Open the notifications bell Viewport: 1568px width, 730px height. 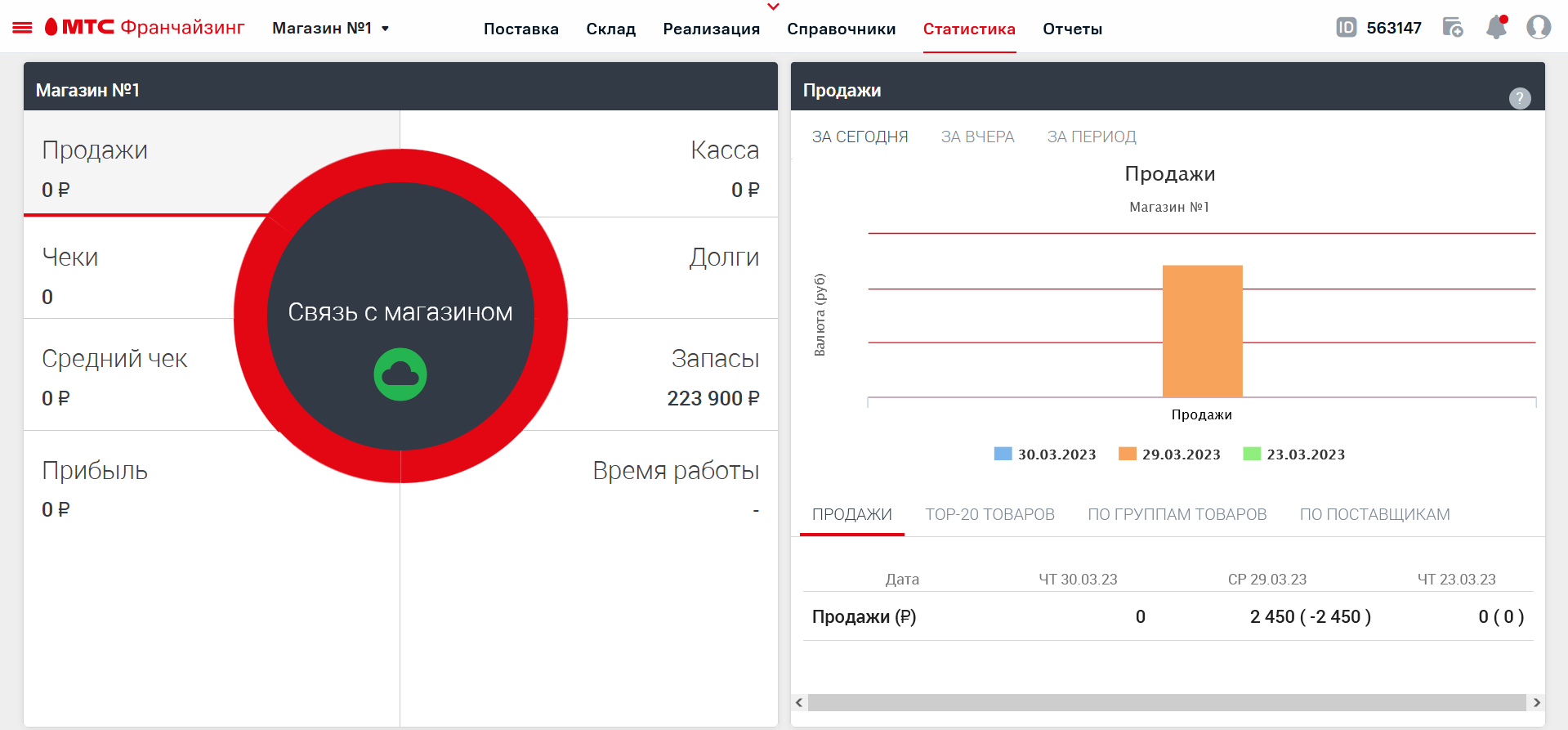point(1497,27)
